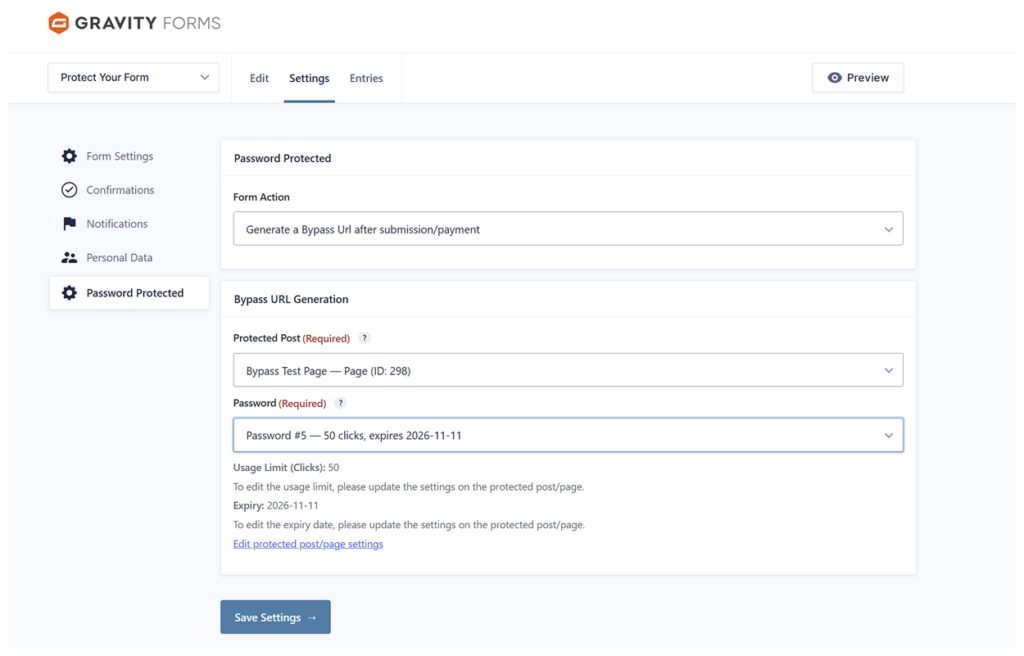Click the Password (Required) field label
This screenshot has height=656, width=1024.
click(280, 403)
